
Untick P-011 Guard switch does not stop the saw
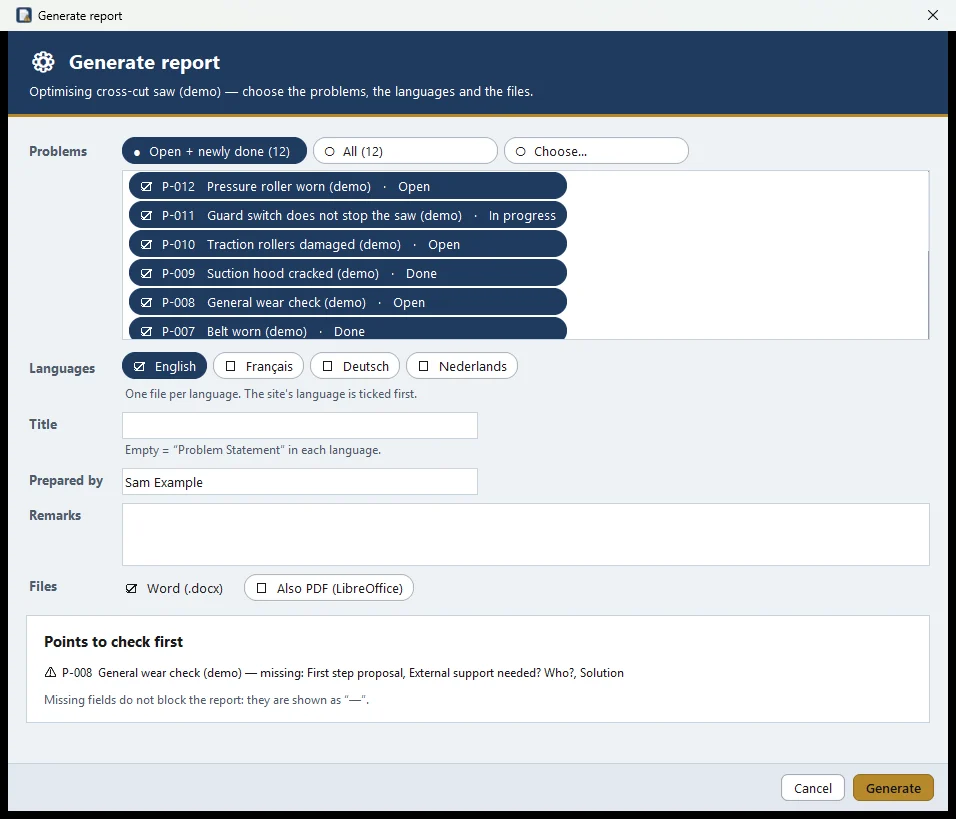click(348, 215)
